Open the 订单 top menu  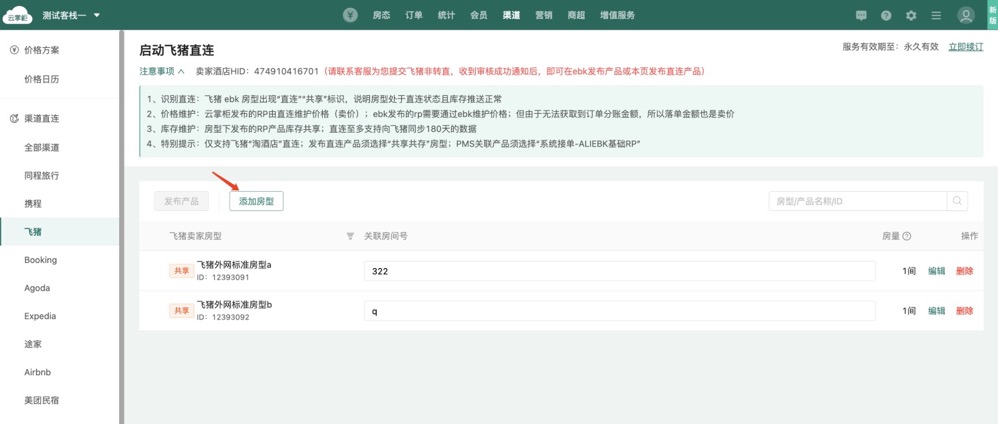tap(414, 16)
